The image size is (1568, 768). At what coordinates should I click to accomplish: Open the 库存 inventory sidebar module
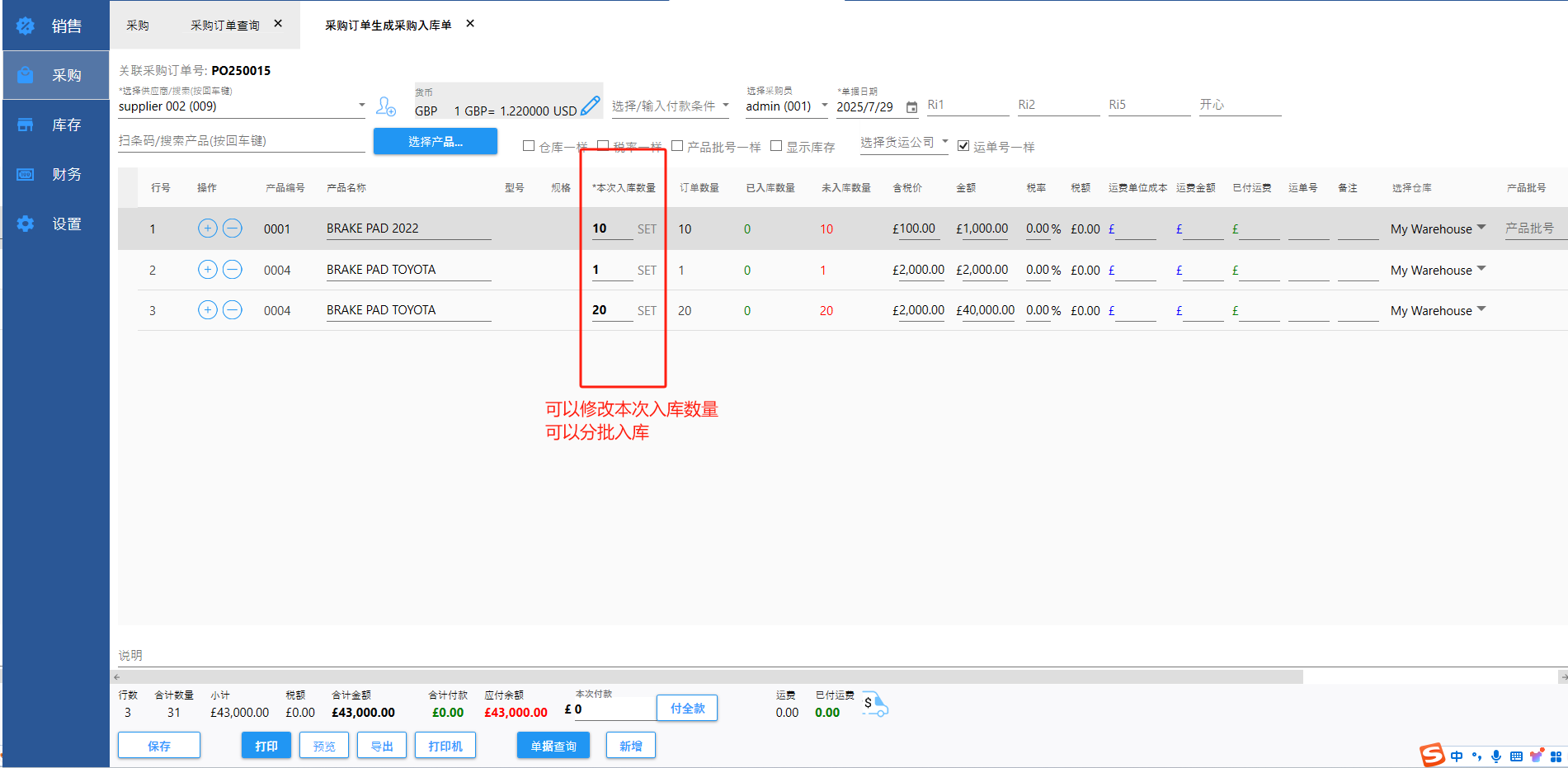coord(56,125)
